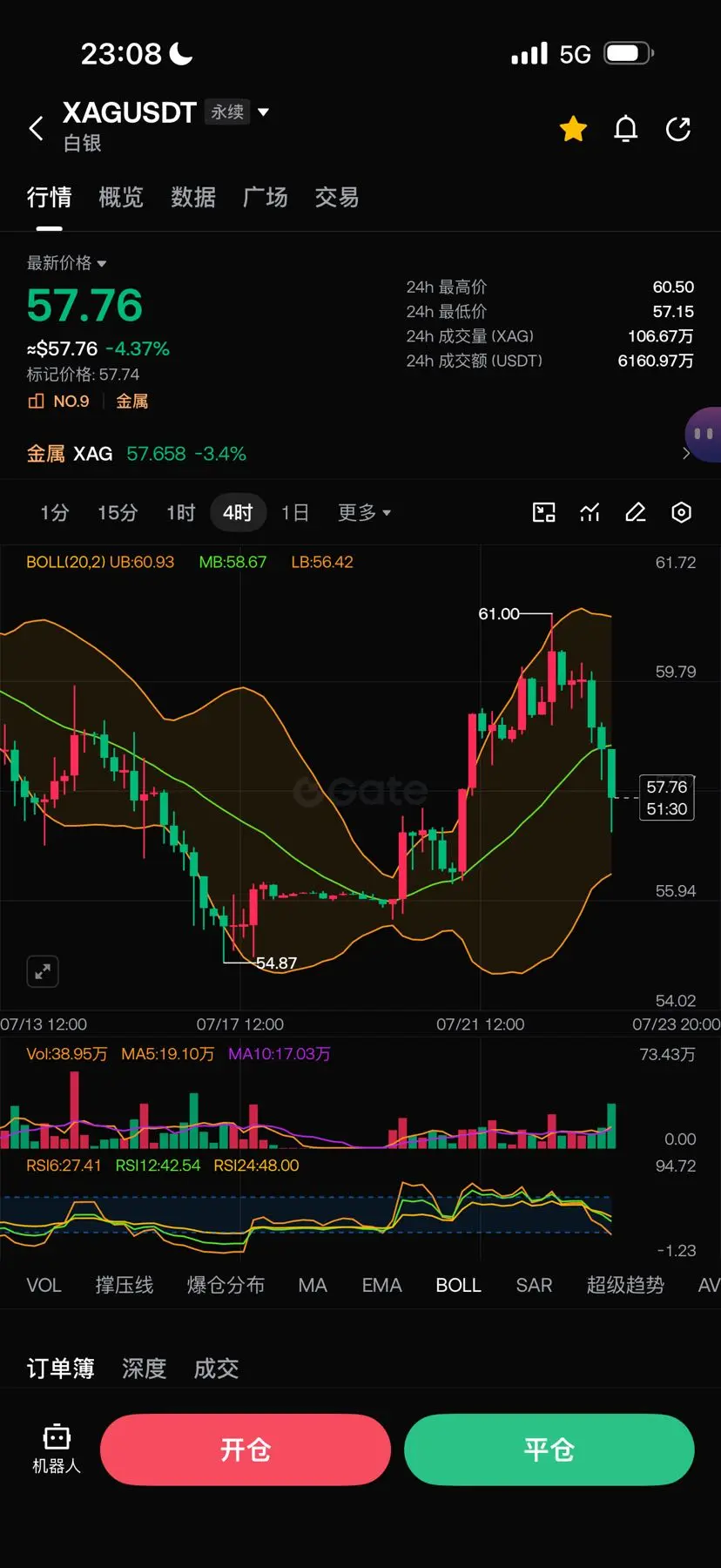Open price alert bell icon
The width and height of the screenshot is (721, 1568).
[626, 129]
